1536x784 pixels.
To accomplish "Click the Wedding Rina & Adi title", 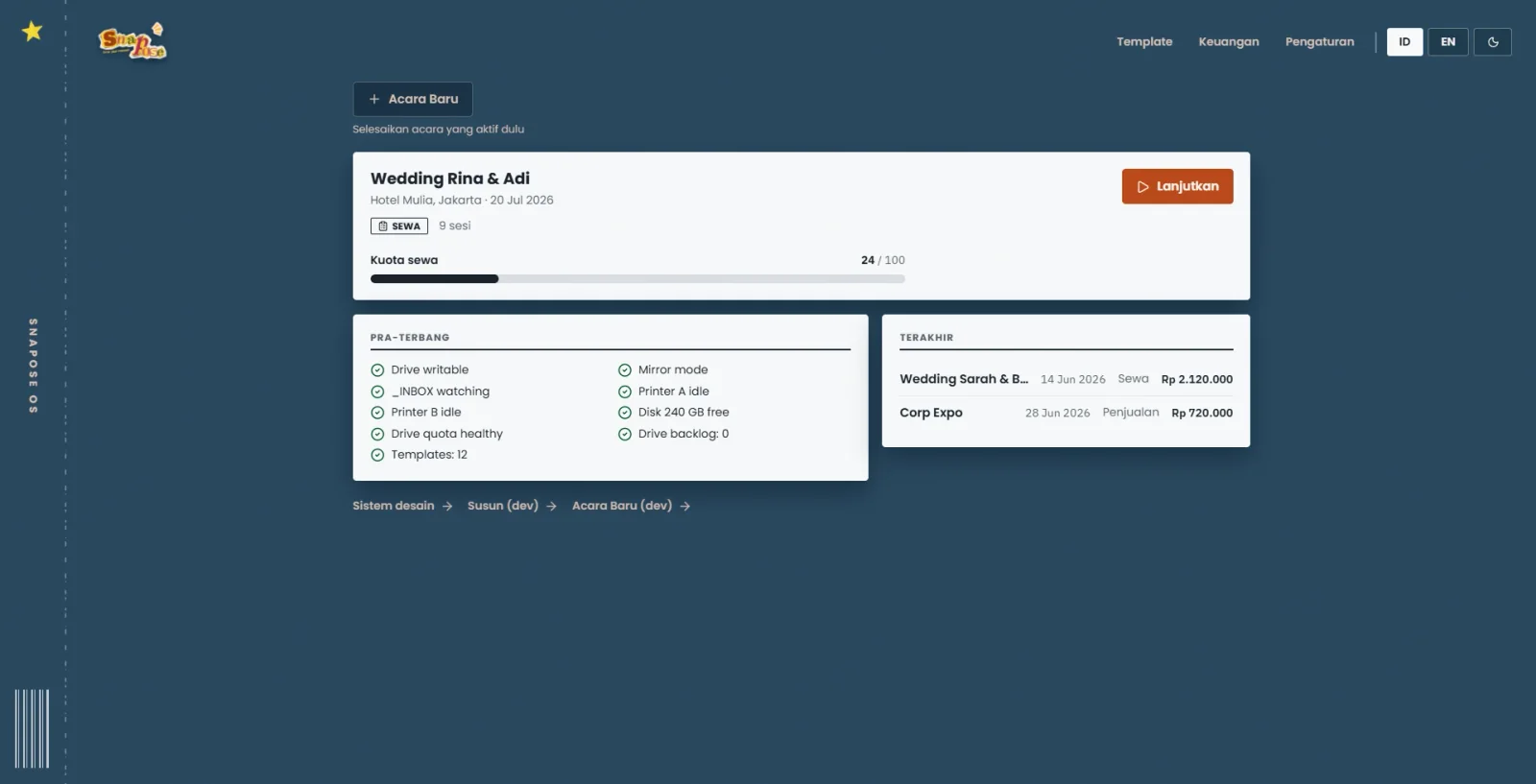I will [x=450, y=178].
